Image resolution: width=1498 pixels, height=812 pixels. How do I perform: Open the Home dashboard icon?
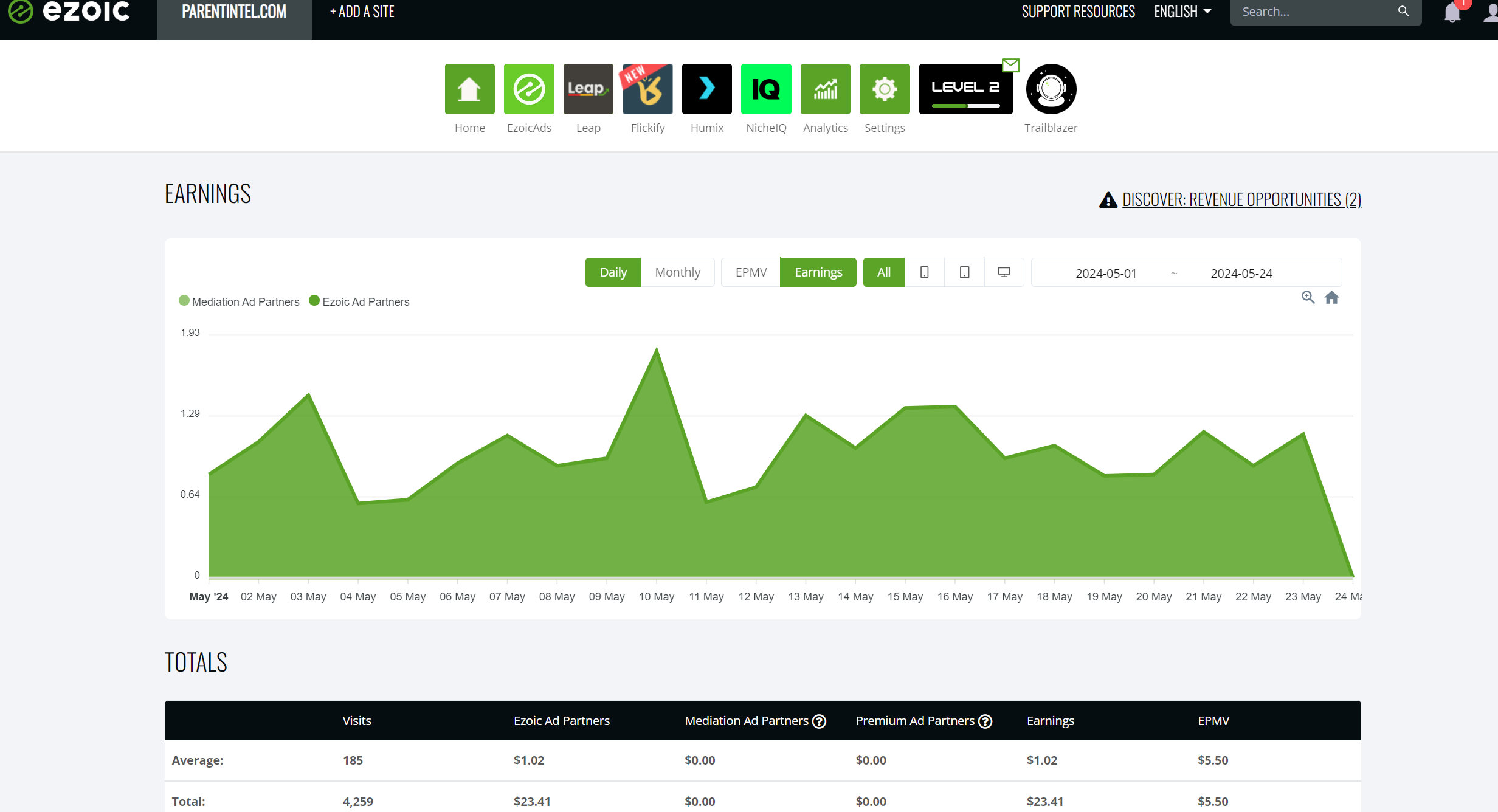[x=469, y=89]
